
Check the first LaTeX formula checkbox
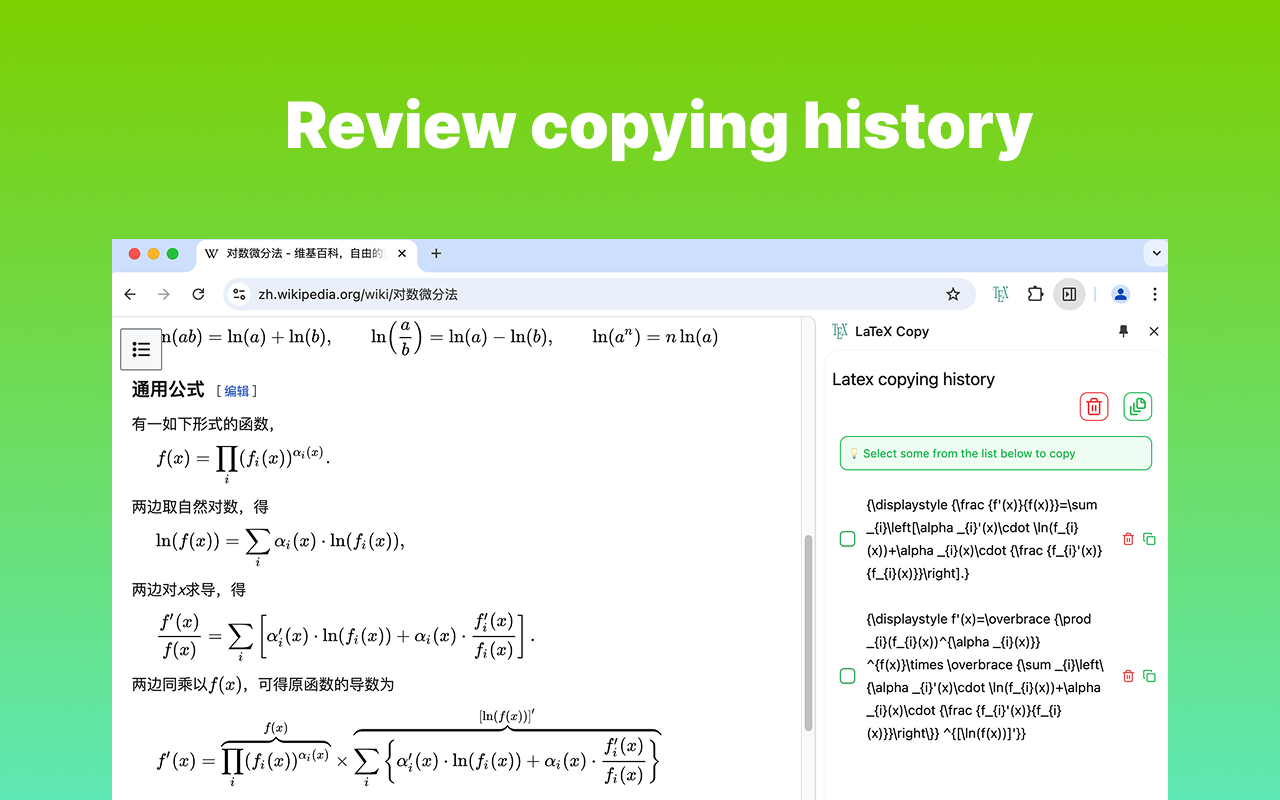846,538
